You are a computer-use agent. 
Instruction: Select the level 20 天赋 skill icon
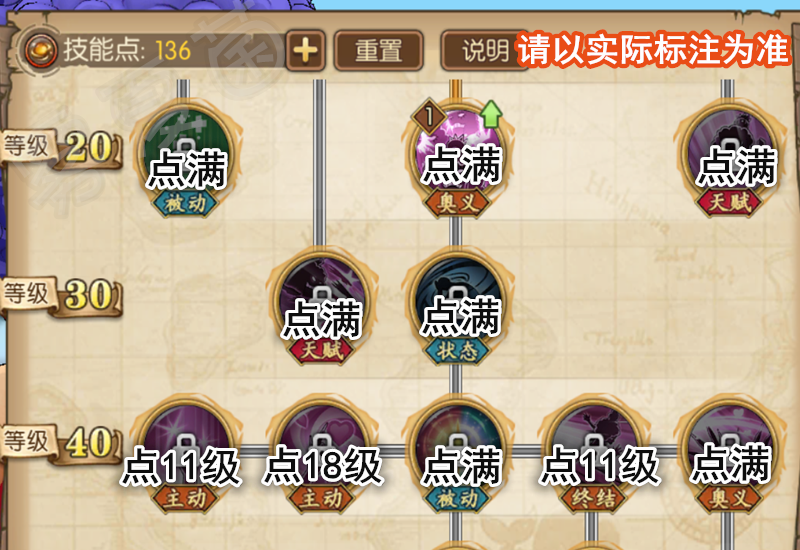click(729, 159)
